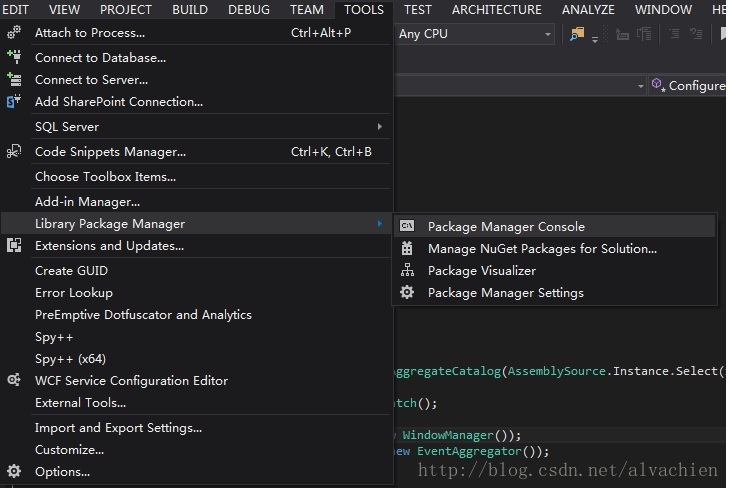Screen dimensions: 729x490
Task: Open Package Visualizer
Action: [555, 271]
